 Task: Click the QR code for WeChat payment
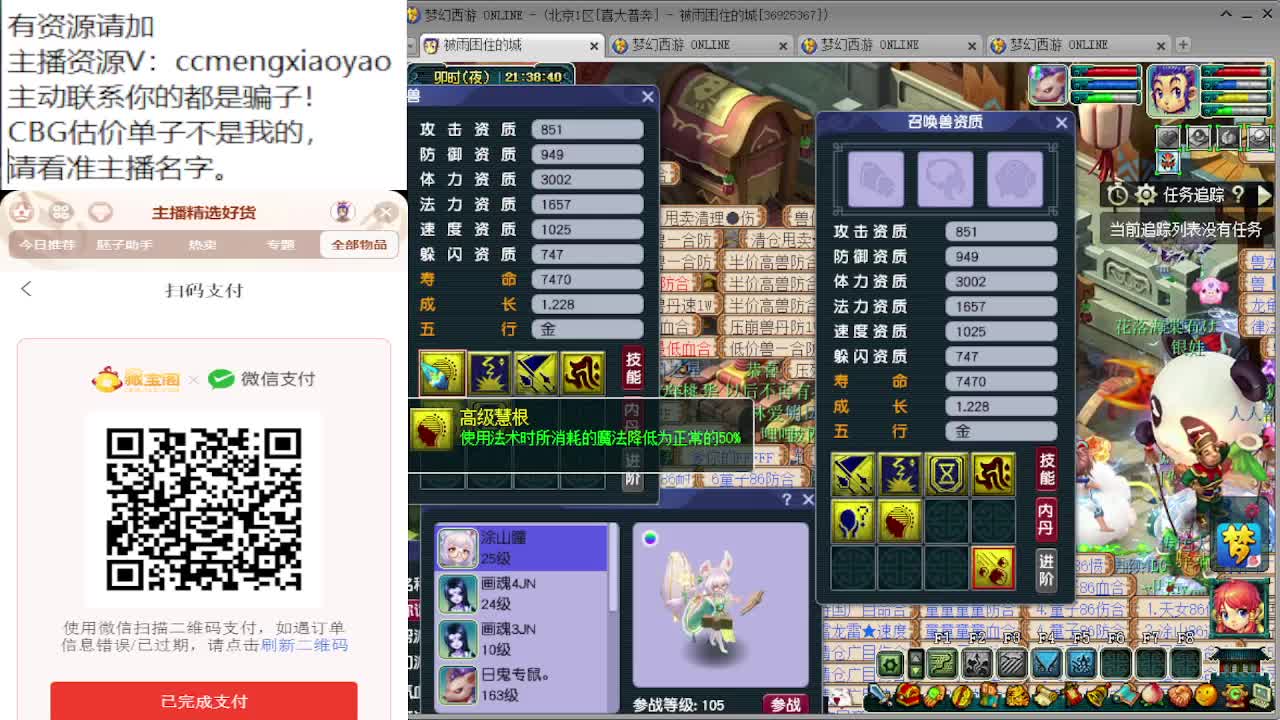pos(204,509)
